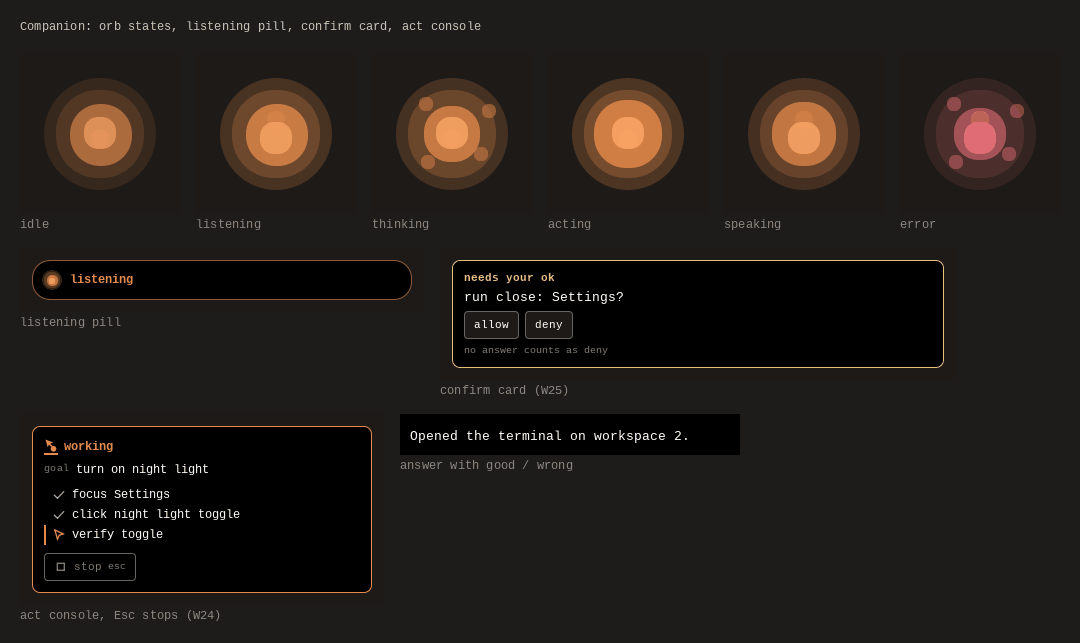
Task: Click the thinking state orb
Action: [452, 134]
